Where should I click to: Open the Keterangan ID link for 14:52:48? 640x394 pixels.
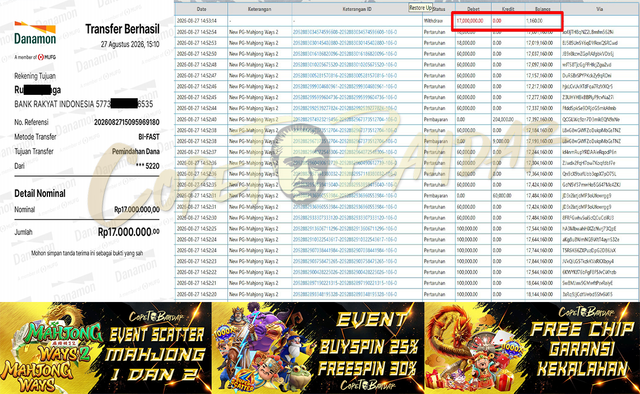tap(344, 65)
